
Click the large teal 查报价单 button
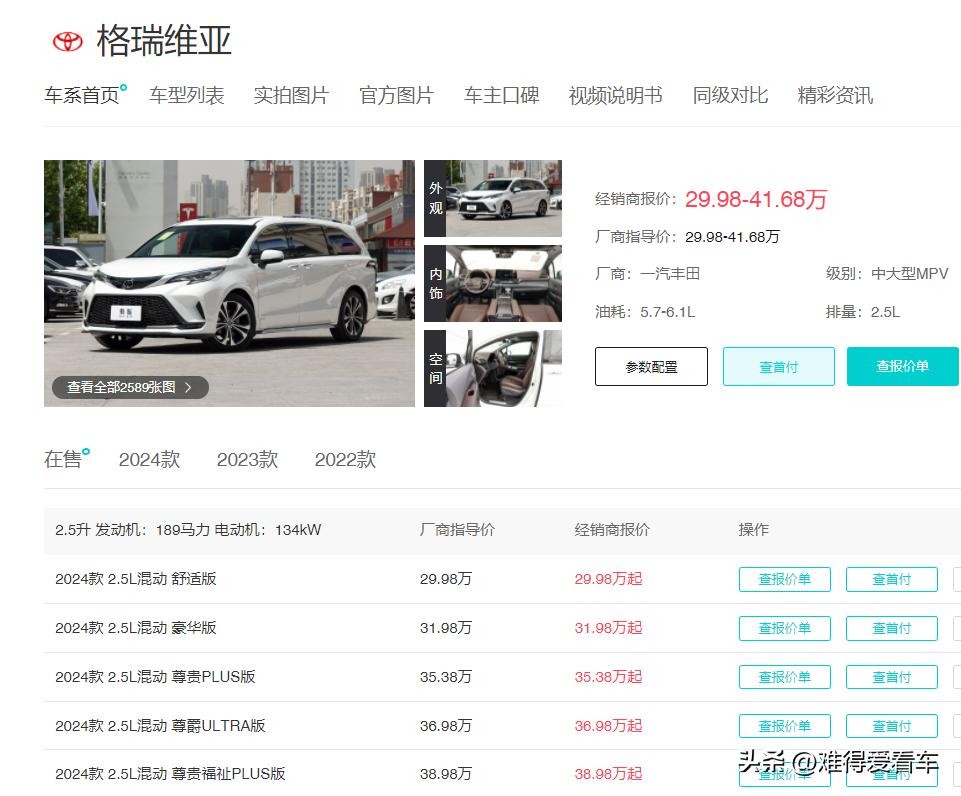(x=902, y=367)
